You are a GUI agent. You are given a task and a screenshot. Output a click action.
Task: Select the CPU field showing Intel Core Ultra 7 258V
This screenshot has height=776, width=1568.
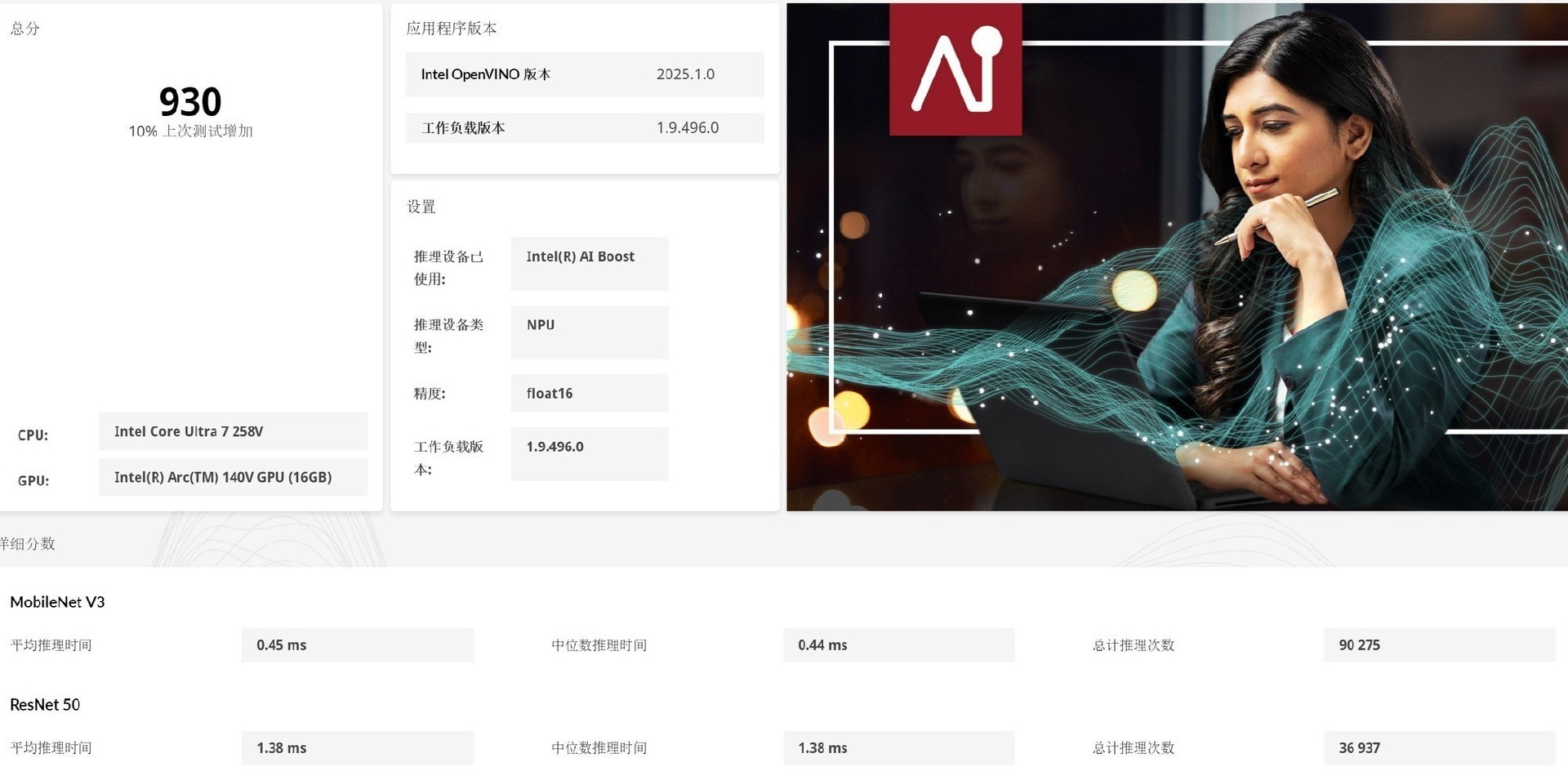(233, 431)
